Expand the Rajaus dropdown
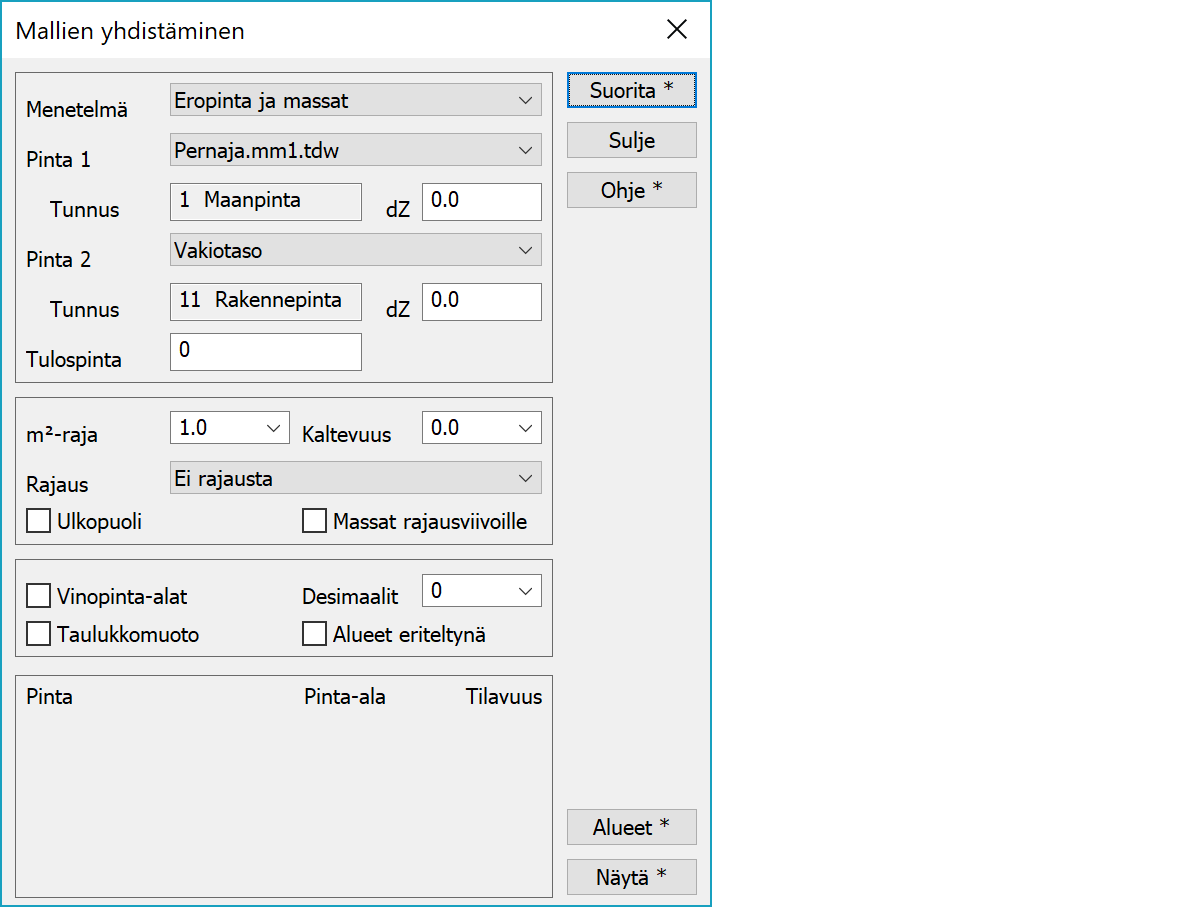The image size is (1200, 907). [x=355, y=478]
